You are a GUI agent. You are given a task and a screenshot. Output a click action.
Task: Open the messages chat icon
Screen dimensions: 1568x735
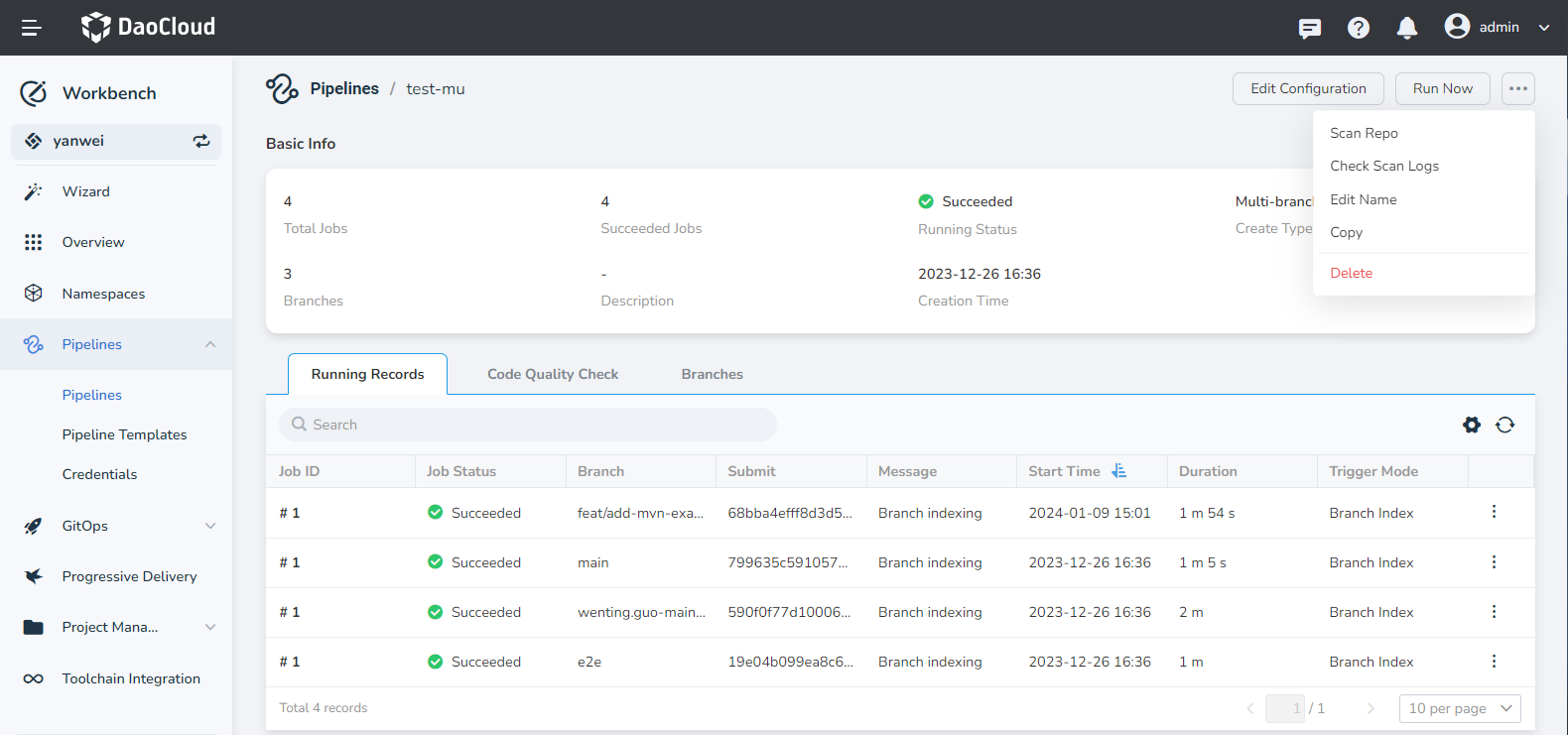pyautogui.click(x=1309, y=28)
